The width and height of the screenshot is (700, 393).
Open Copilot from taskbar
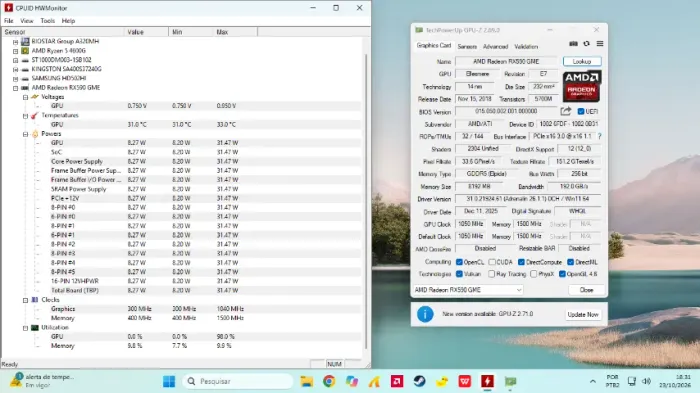[352, 381]
